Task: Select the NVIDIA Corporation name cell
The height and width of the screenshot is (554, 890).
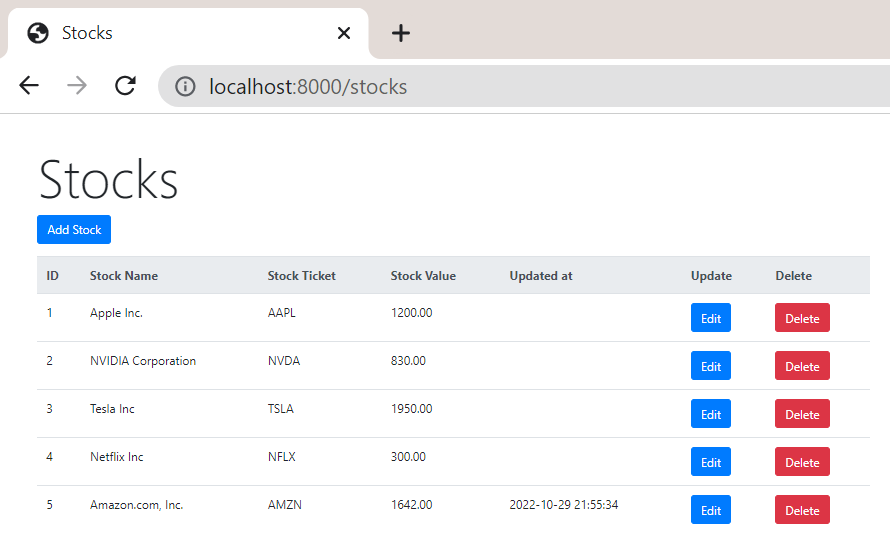Action: point(143,361)
